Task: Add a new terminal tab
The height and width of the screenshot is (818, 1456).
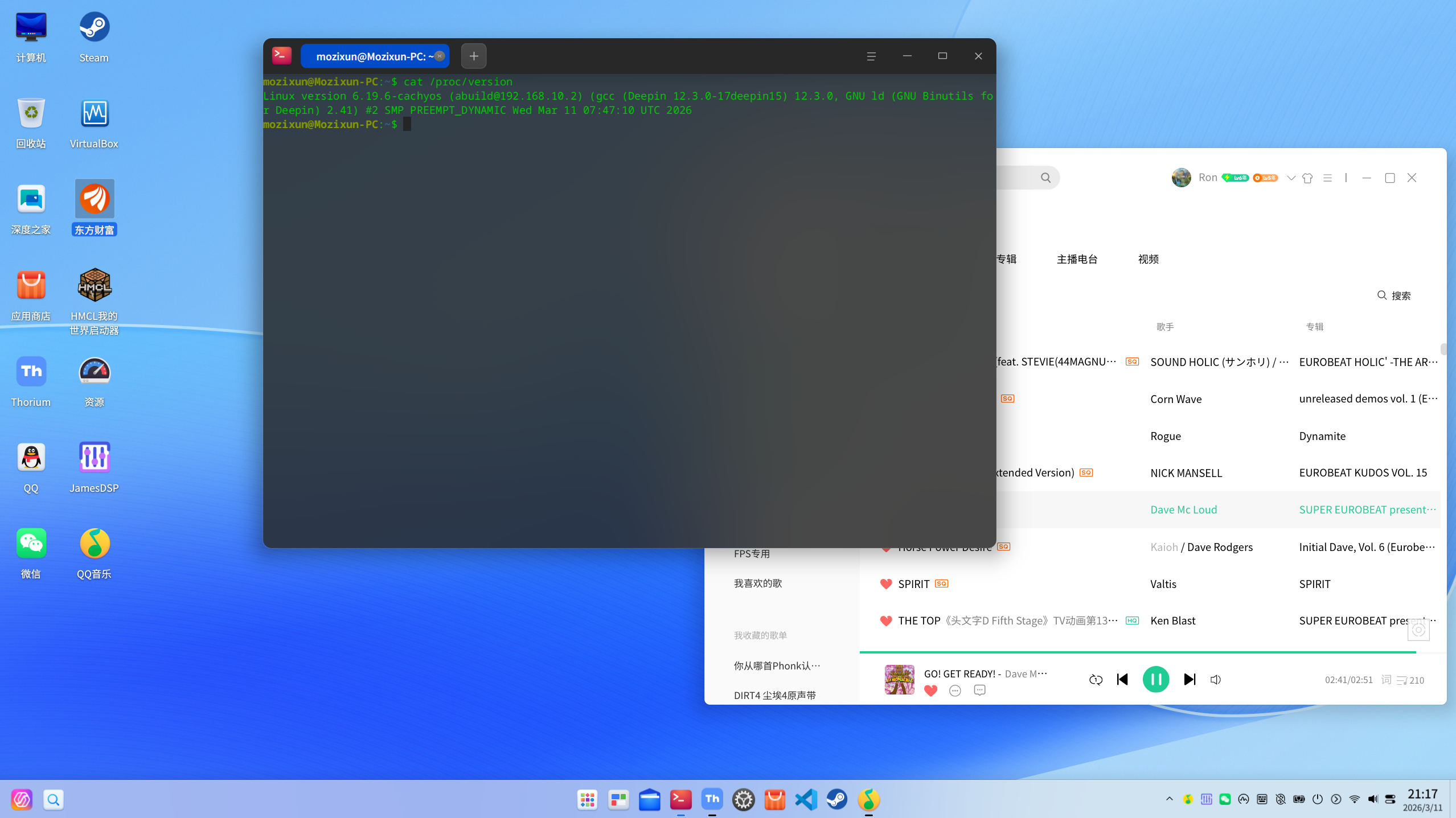Action: [x=473, y=56]
